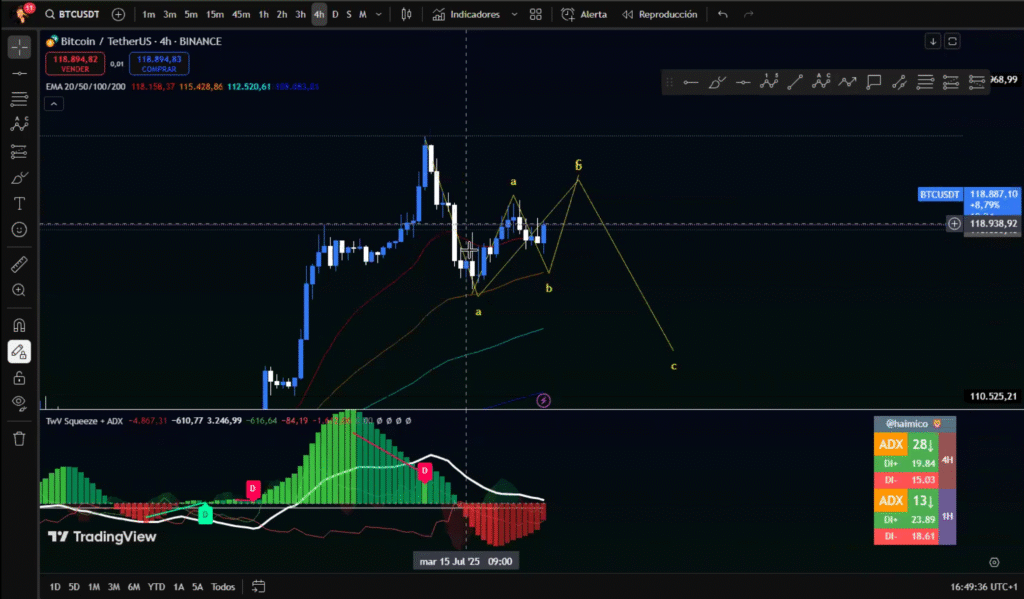Select the active 4h timeframe
The width and height of the screenshot is (1024, 599).
tap(319, 14)
